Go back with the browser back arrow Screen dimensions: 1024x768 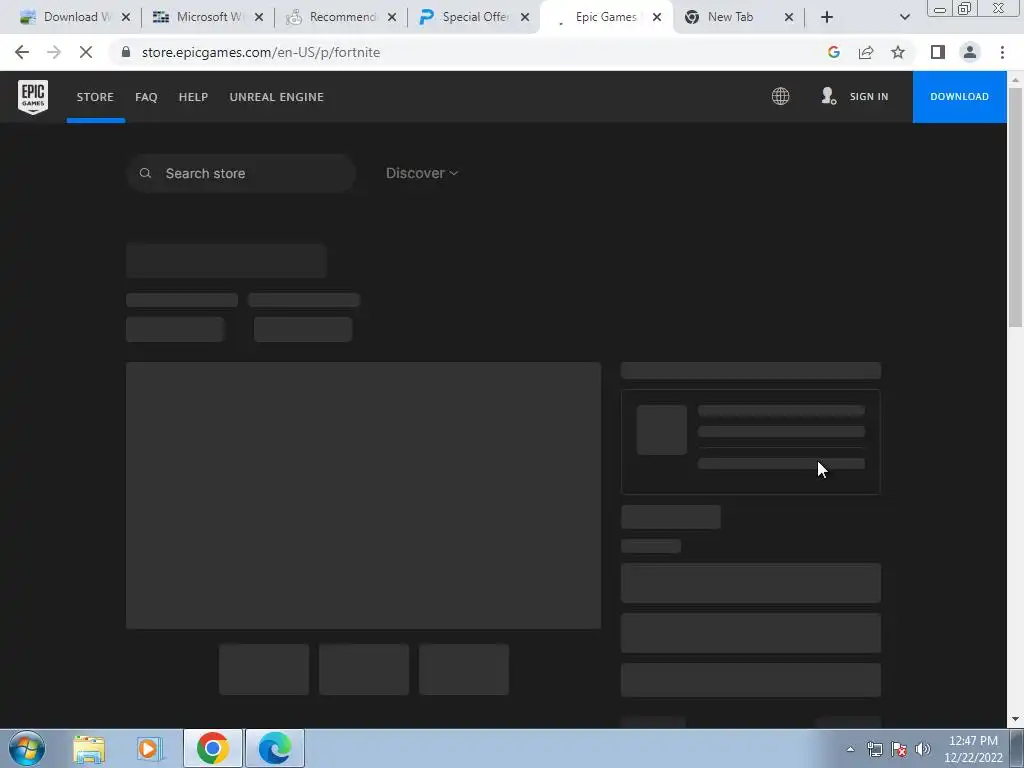coord(22,52)
